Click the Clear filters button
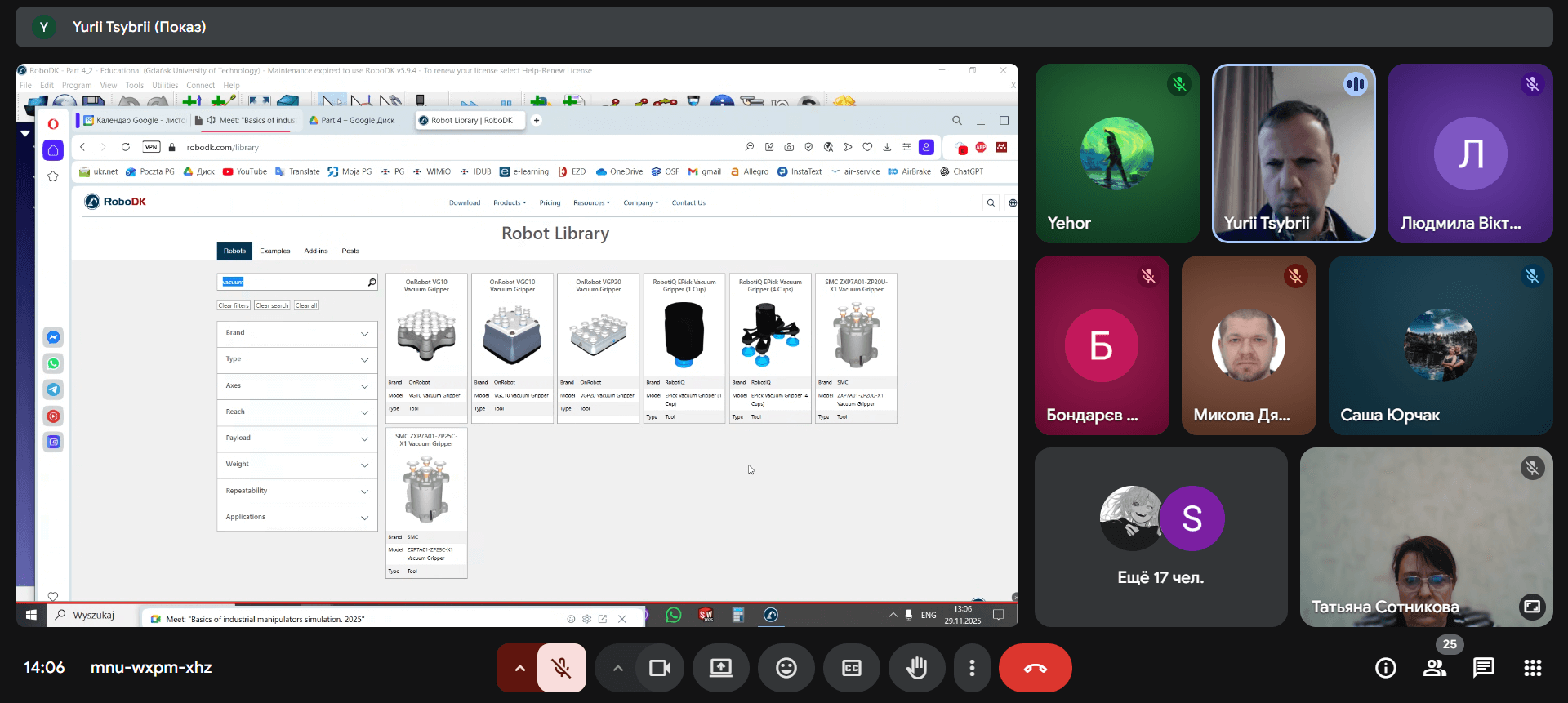Viewport: 1568px width, 703px height. click(x=234, y=305)
